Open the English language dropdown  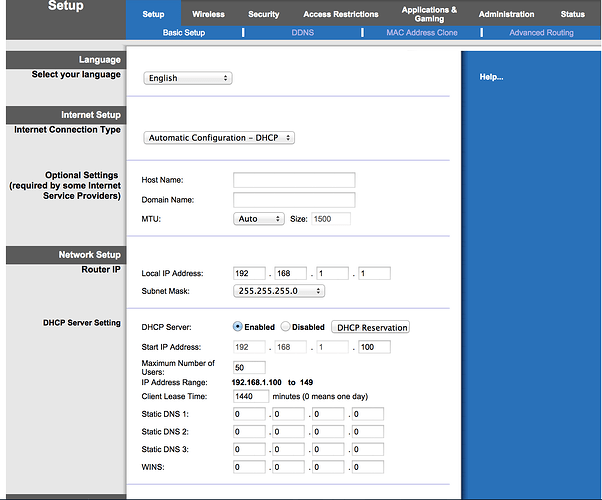point(188,78)
